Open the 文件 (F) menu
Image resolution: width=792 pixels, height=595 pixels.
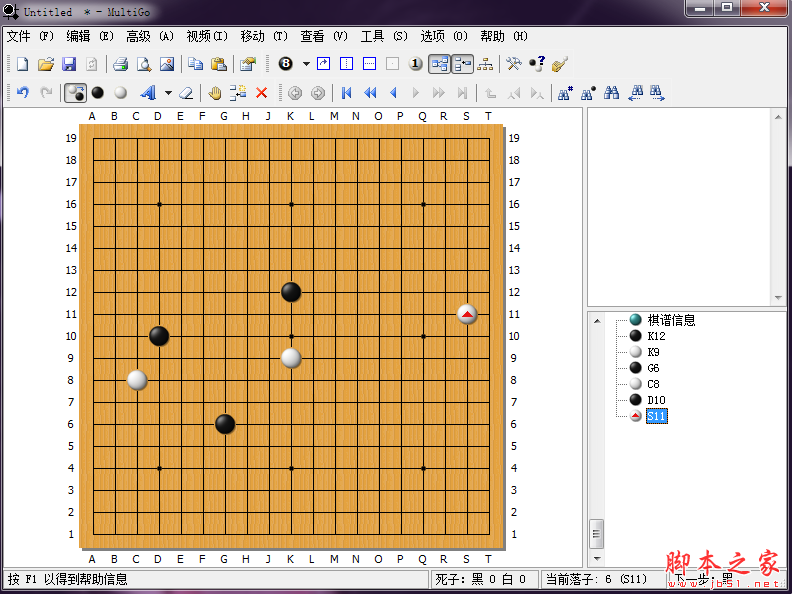click(x=30, y=36)
